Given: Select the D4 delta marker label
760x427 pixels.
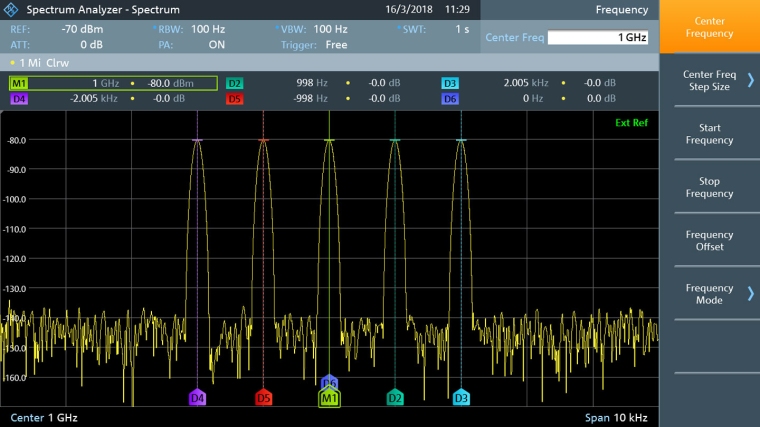Looking at the screenshot, I should (20, 99).
